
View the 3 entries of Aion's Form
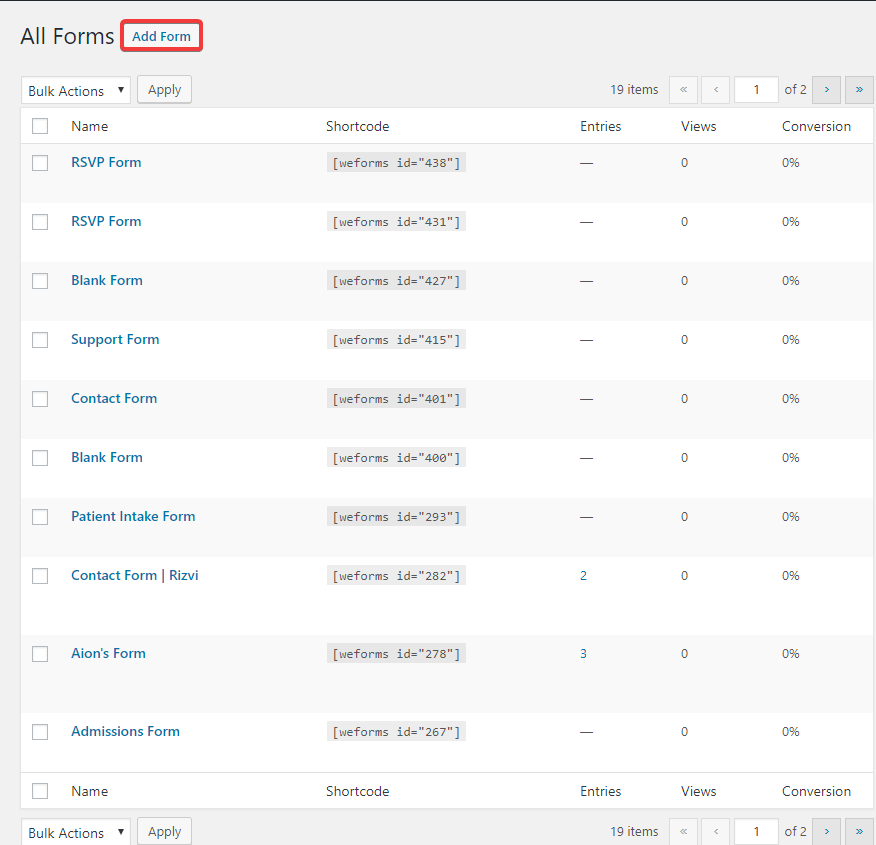(583, 653)
